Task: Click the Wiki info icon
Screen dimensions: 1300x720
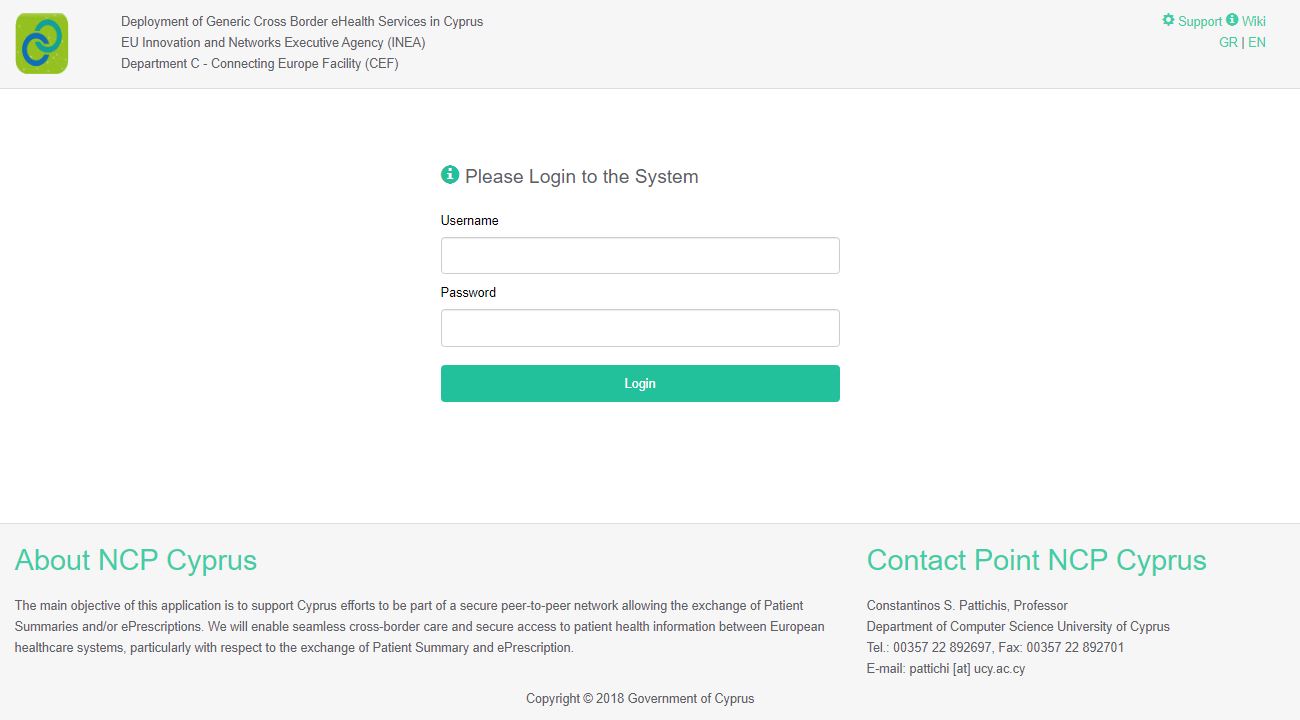Action: point(1232,20)
